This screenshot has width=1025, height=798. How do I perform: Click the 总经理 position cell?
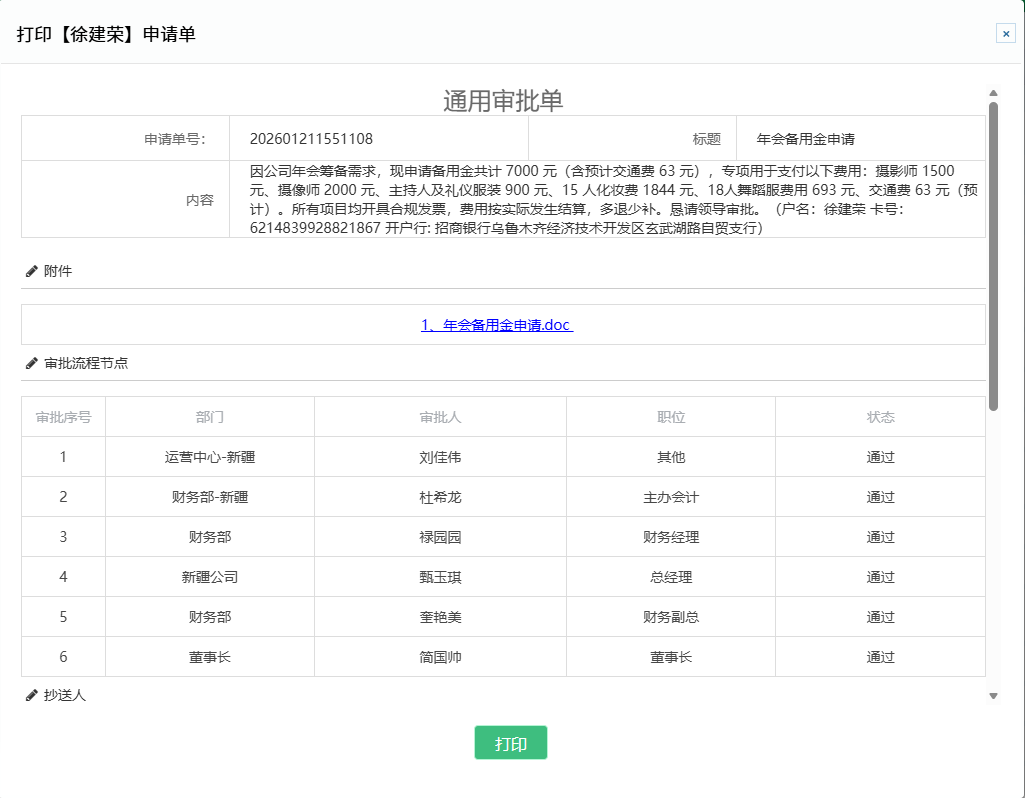(x=671, y=577)
